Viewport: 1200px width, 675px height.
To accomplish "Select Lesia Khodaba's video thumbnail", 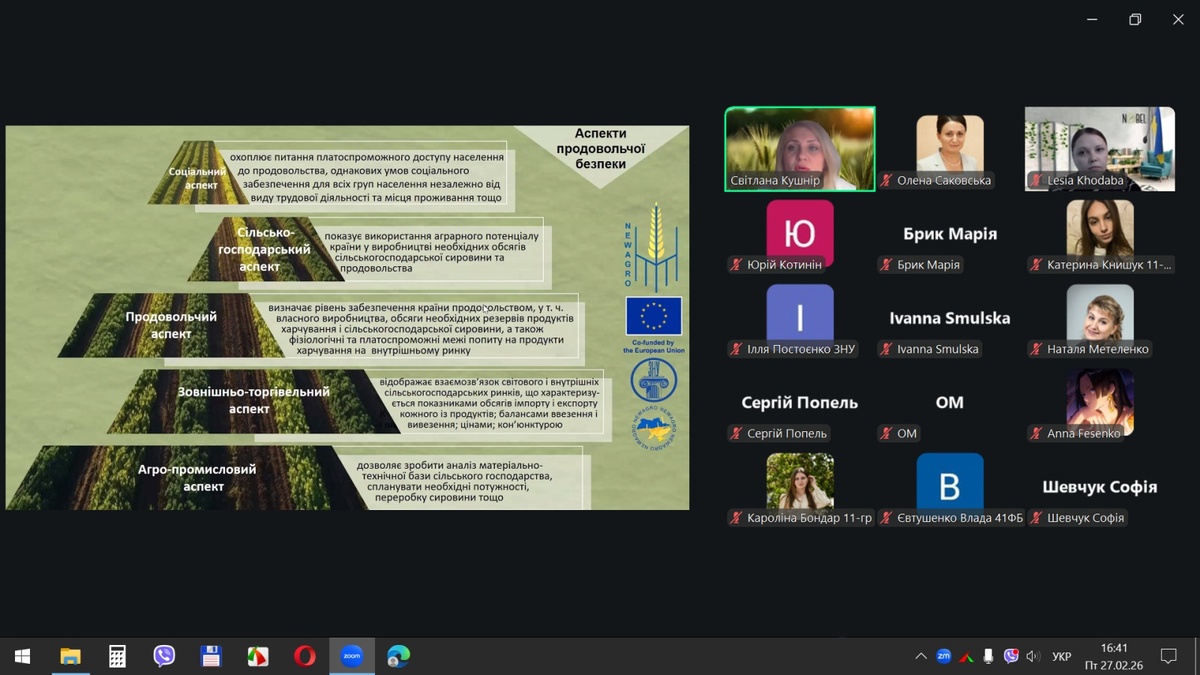I will [1100, 149].
